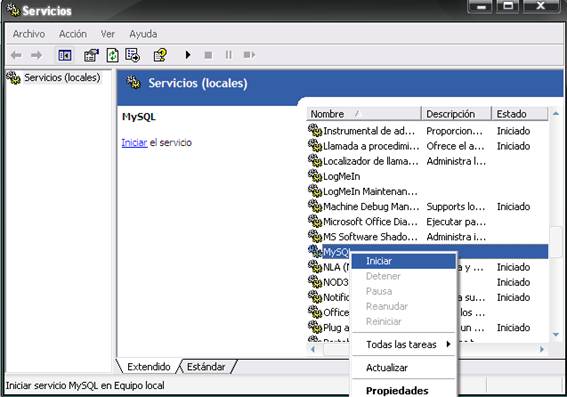Click Proporcion... description of Instrumental de ad...
The width and height of the screenshot is (567, 397).
(x=454, y=131)
